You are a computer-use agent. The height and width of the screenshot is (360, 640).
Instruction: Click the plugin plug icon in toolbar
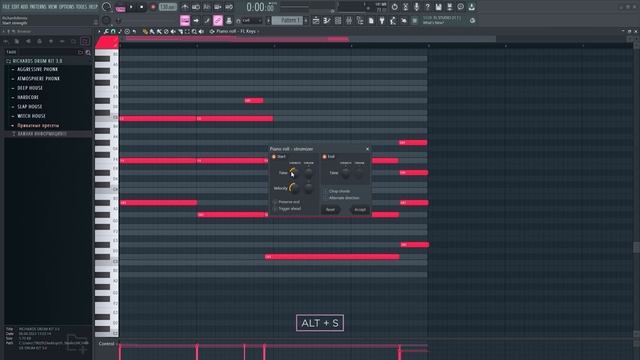382,20
